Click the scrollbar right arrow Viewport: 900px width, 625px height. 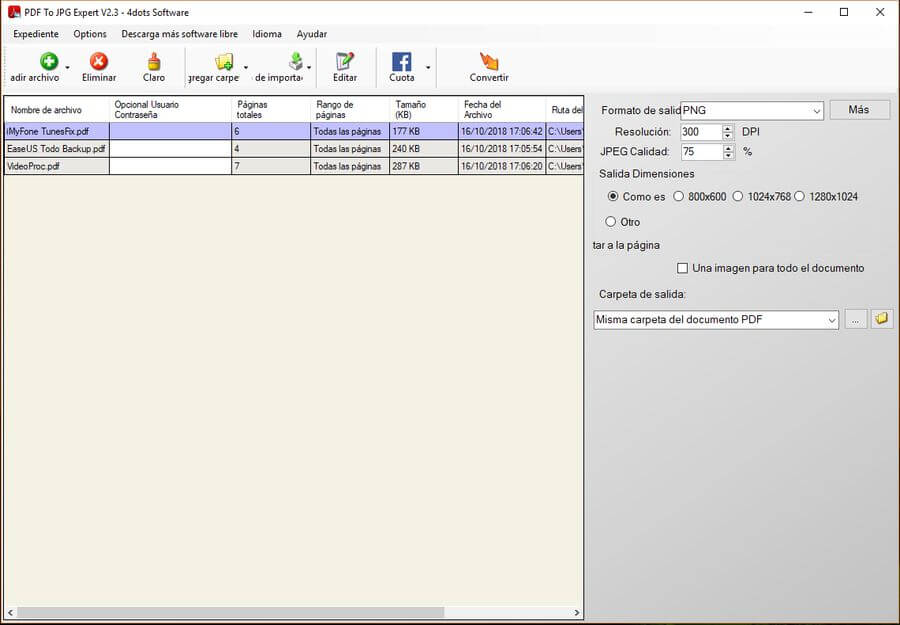577,612
